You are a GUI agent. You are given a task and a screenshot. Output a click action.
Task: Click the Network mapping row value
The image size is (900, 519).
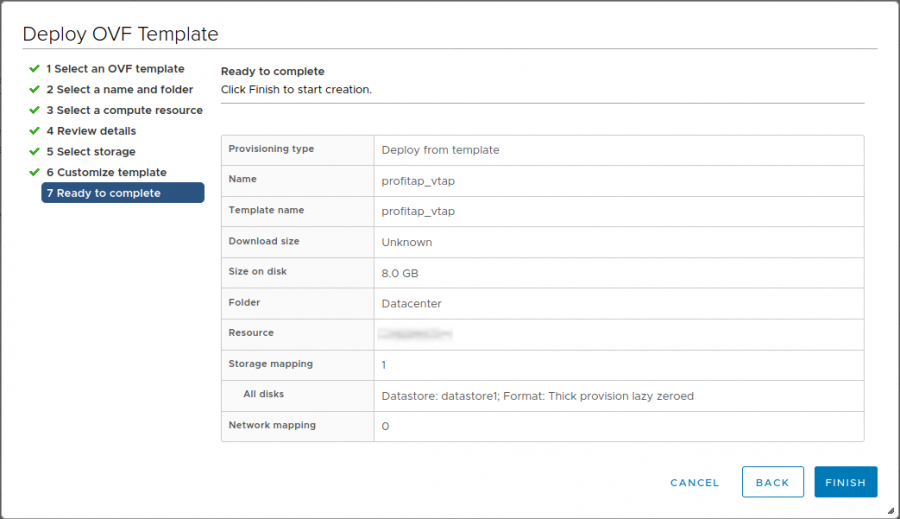(386, 426)
